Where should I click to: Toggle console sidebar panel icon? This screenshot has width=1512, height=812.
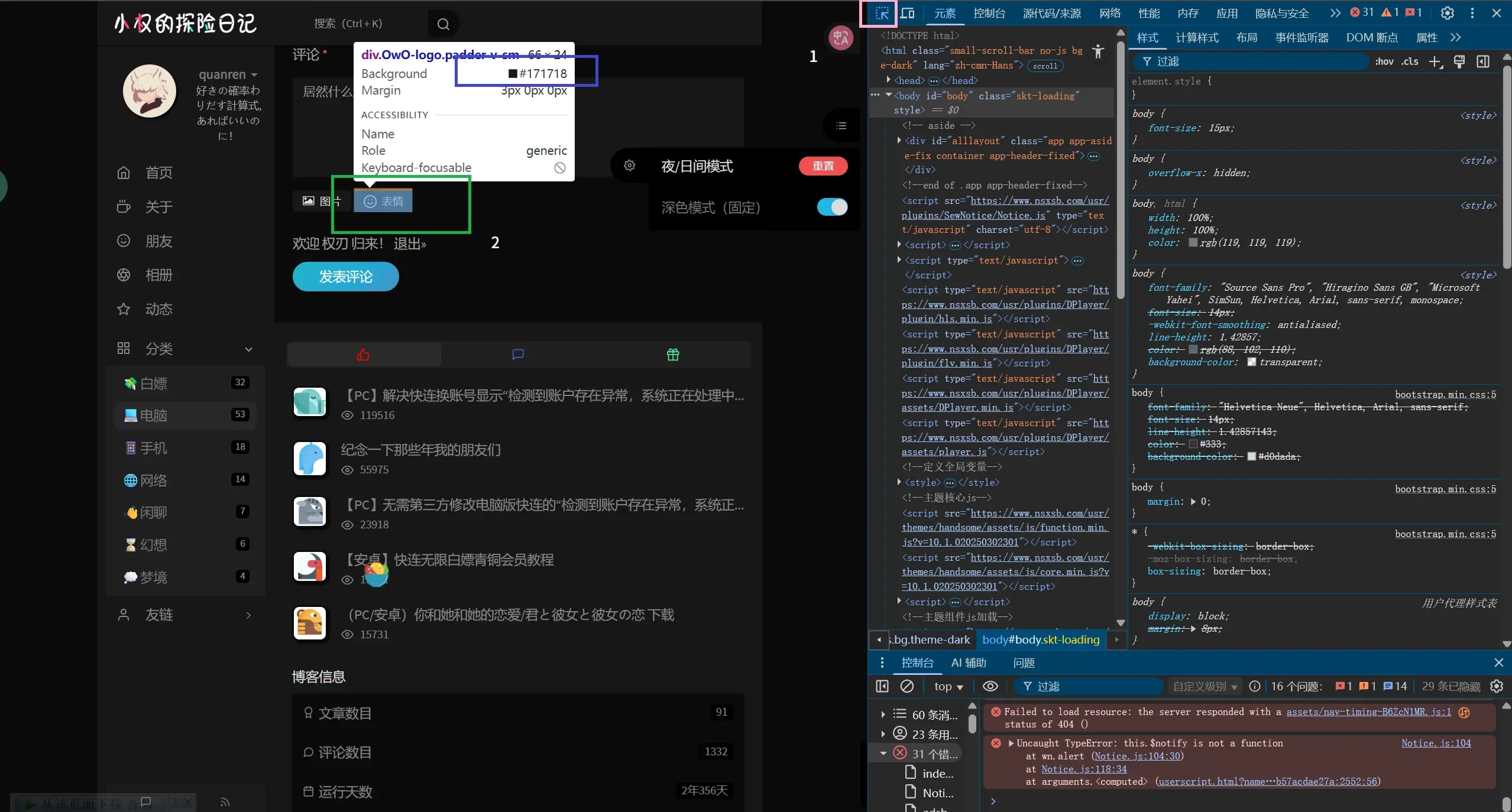tap(882, 686)
